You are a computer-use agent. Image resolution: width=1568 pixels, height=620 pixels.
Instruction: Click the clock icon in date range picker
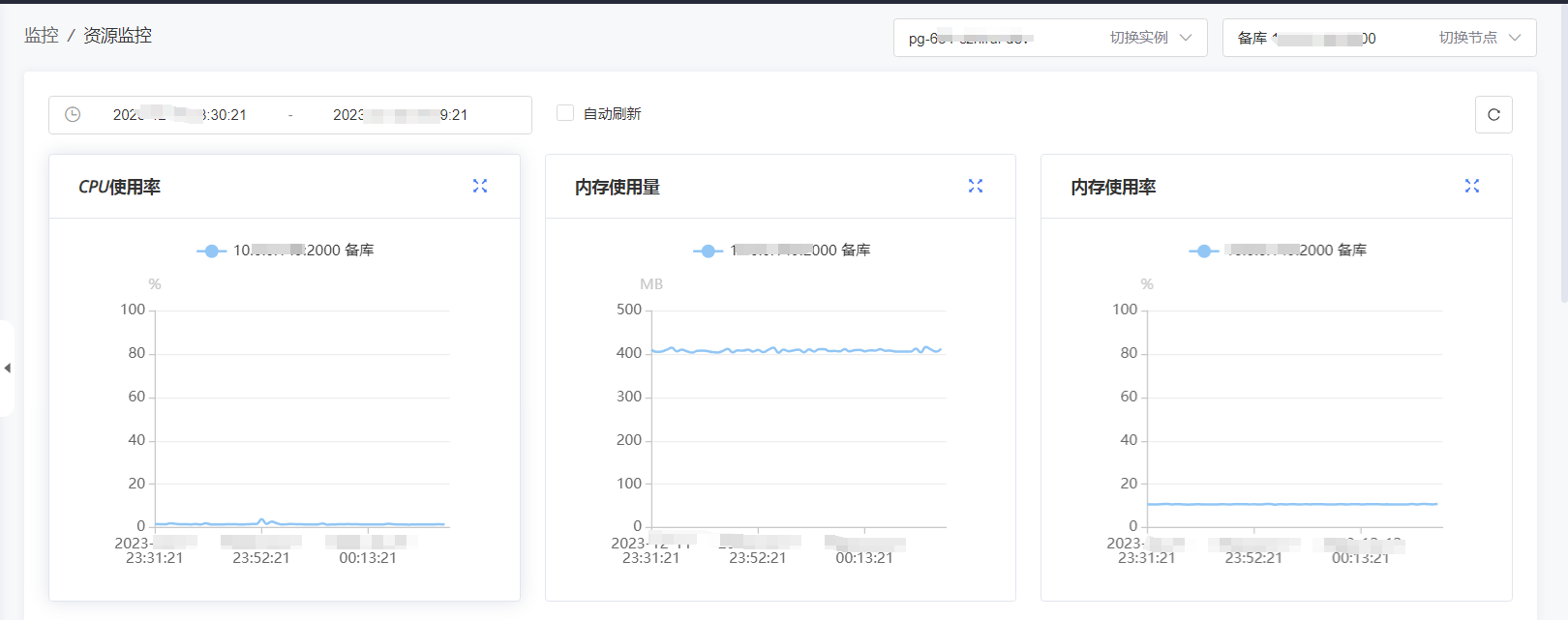(73, 114)
